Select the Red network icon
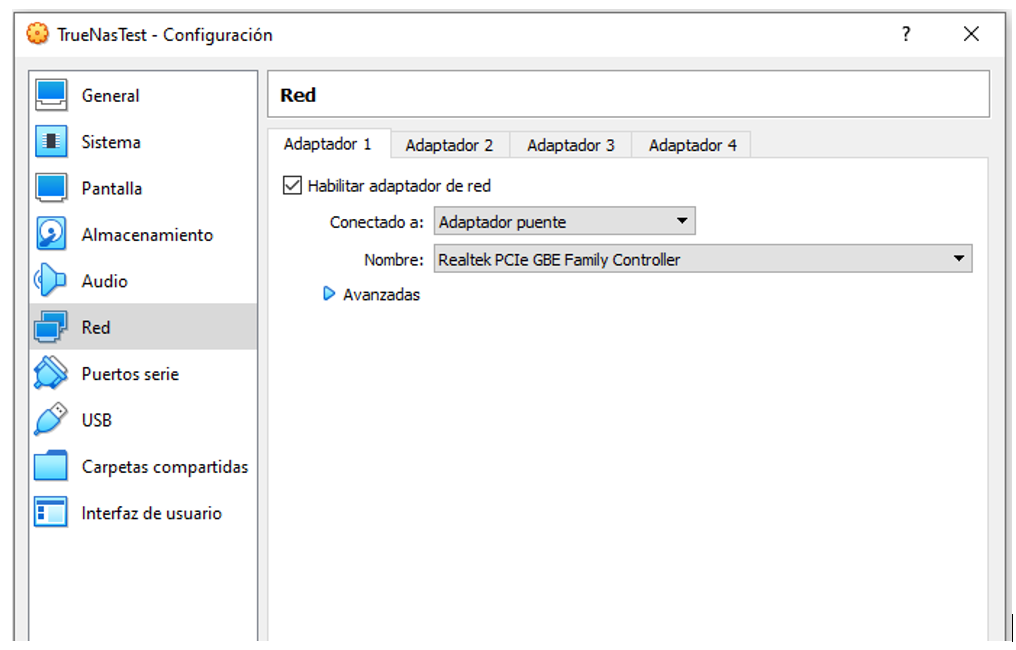This screenshot has width=1016, height=650. coord(51,327)
